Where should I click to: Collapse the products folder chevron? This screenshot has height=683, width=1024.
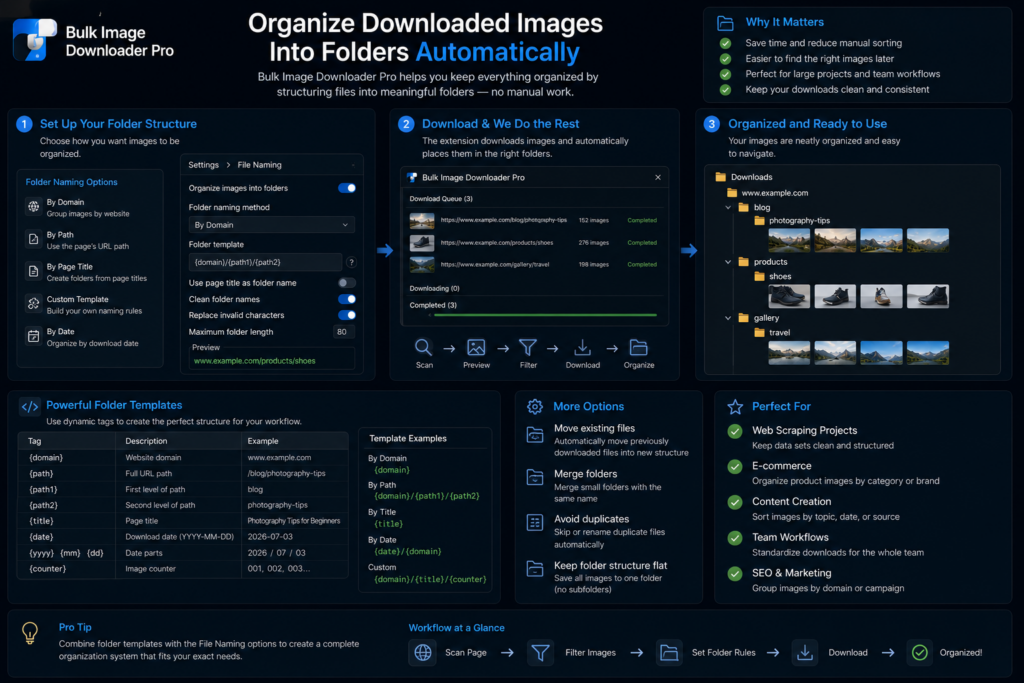click(728, 262)
